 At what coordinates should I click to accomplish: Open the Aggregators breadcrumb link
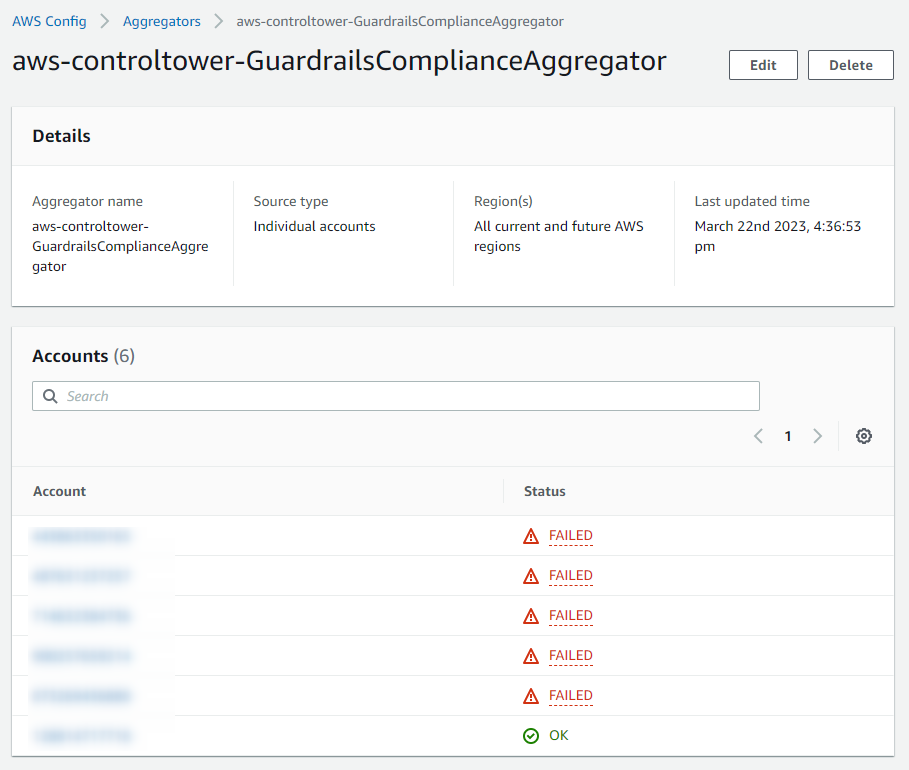point(162,21)
